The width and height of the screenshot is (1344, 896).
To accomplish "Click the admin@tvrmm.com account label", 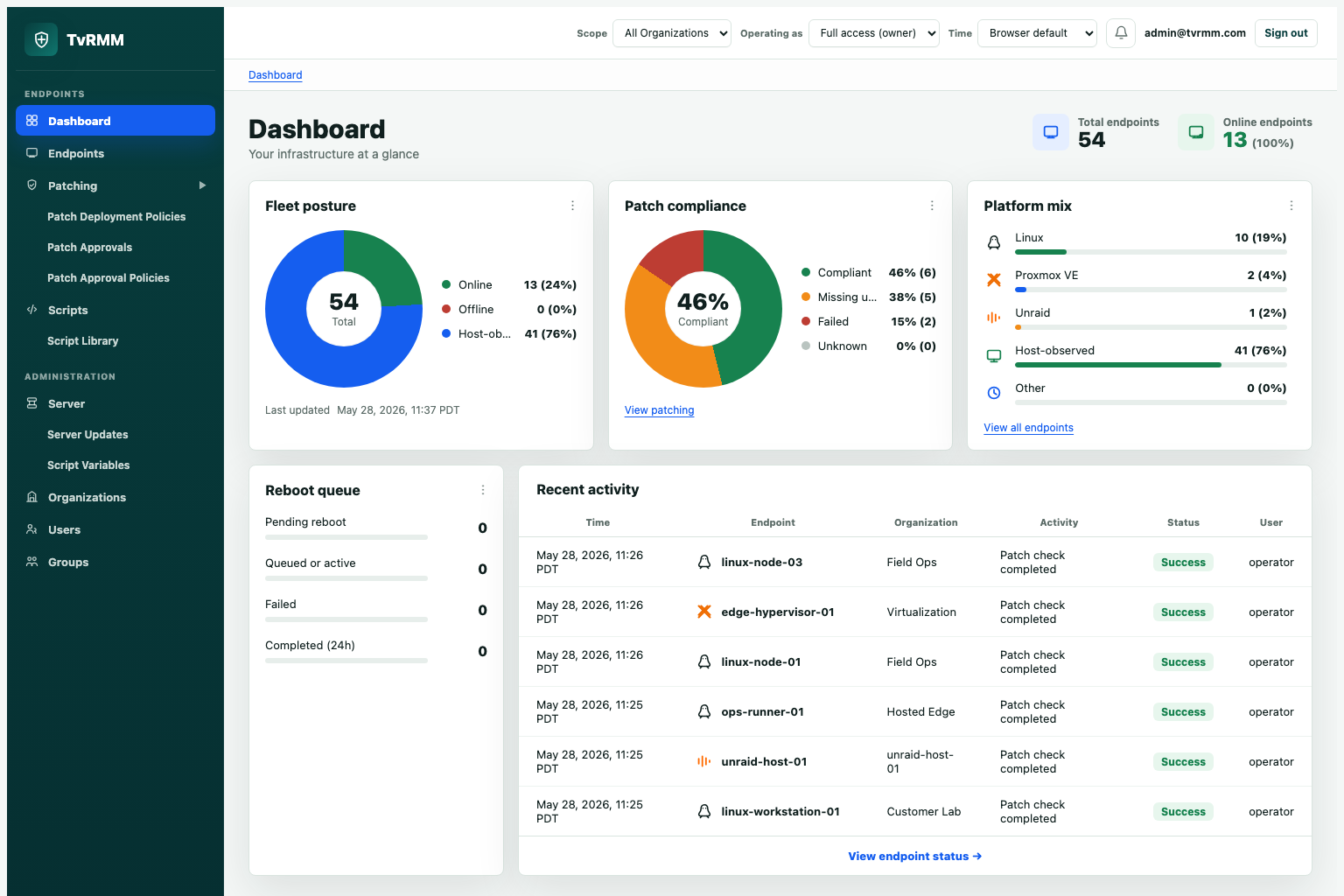I will click(x=1195, y=33).
